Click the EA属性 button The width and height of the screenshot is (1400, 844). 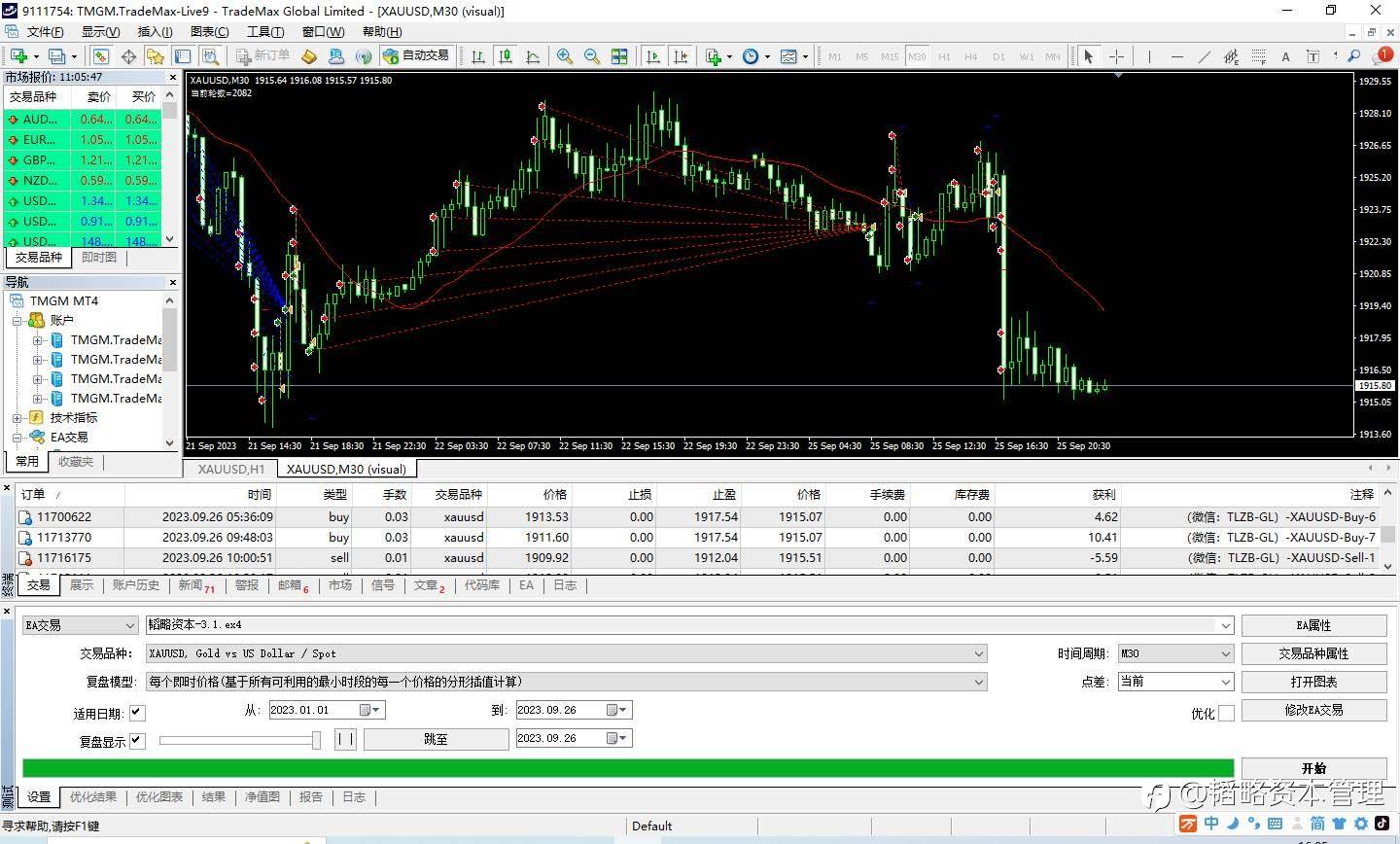[1313, 625]
